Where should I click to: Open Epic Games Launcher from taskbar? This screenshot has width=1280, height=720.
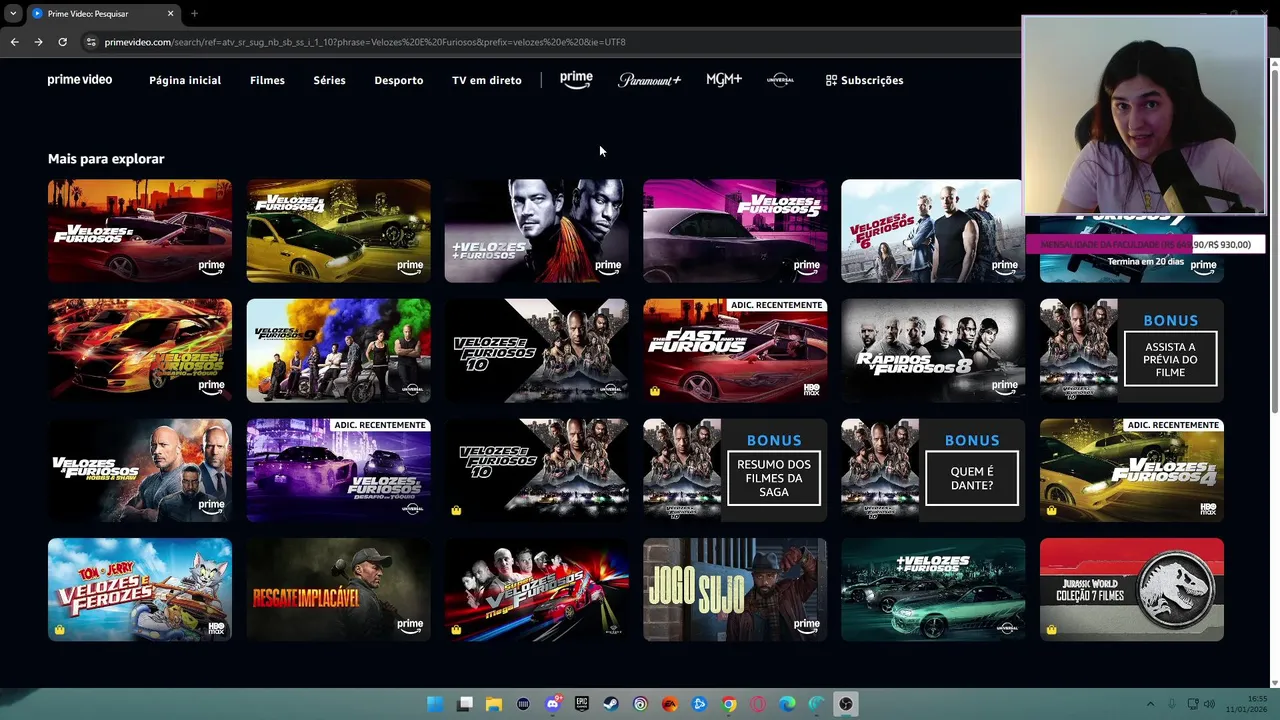click(582, 704)
